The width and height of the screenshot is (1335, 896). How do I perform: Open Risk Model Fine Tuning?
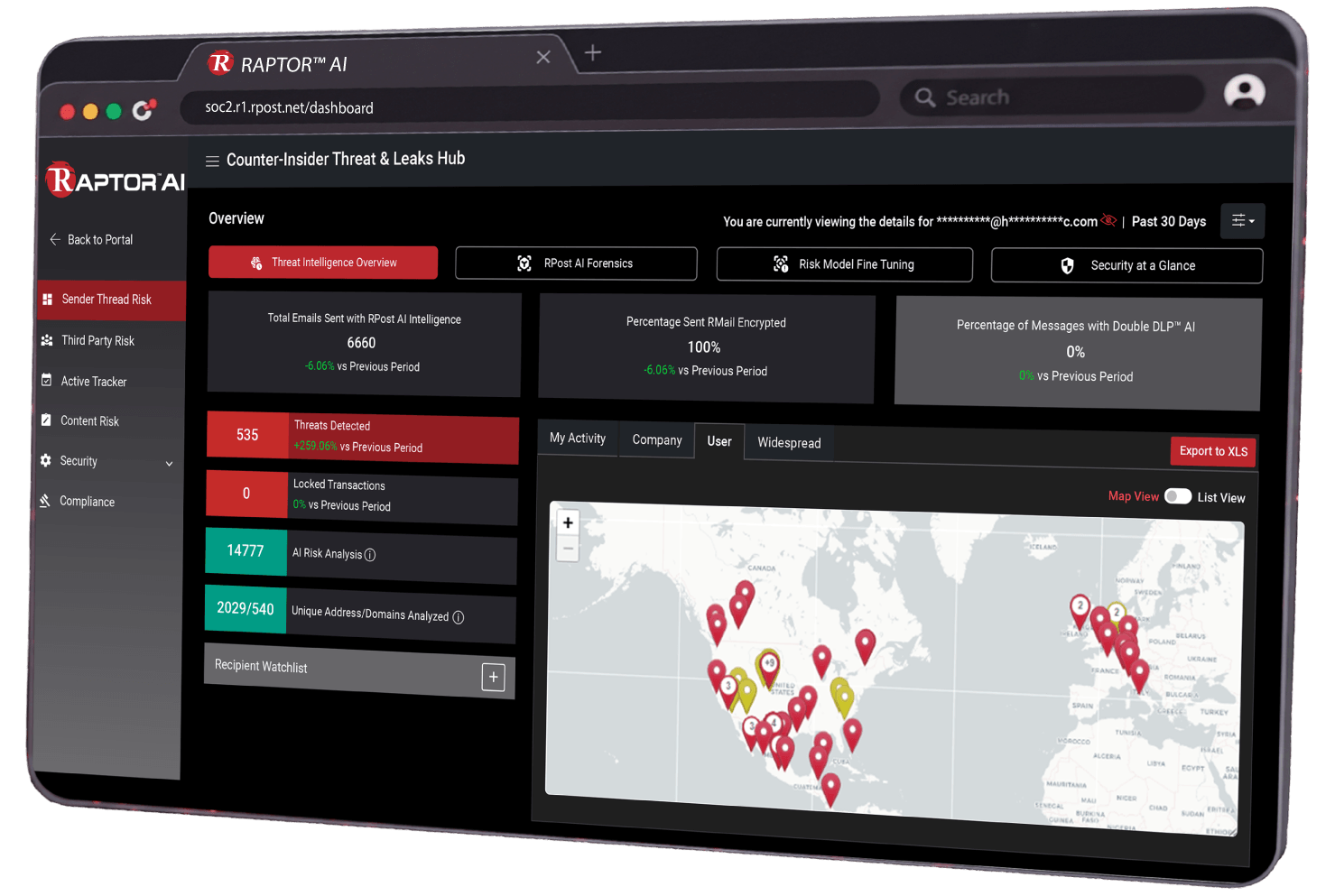click(x=844, y=264)
